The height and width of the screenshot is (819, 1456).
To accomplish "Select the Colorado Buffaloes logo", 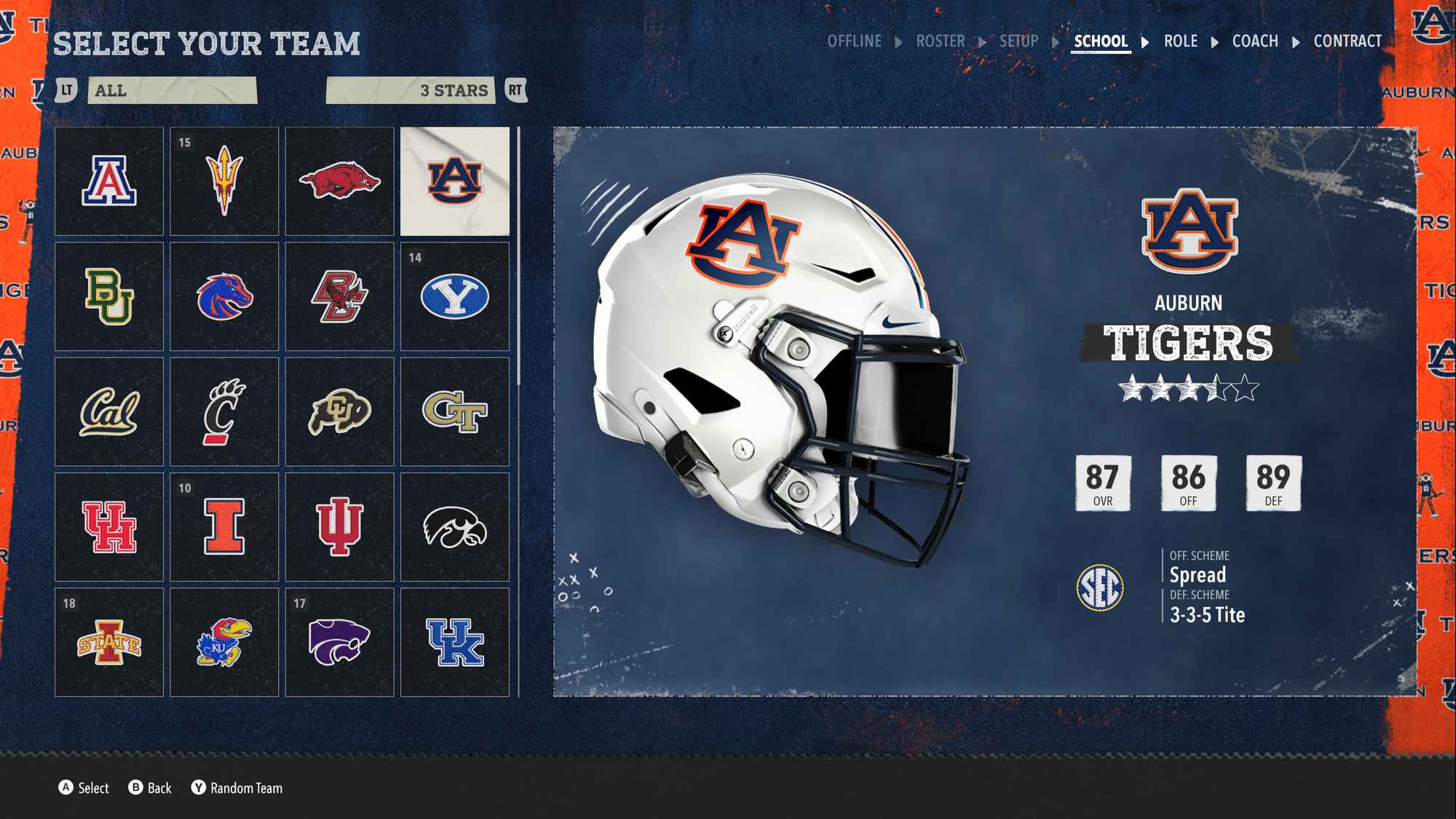I will 339,411.
